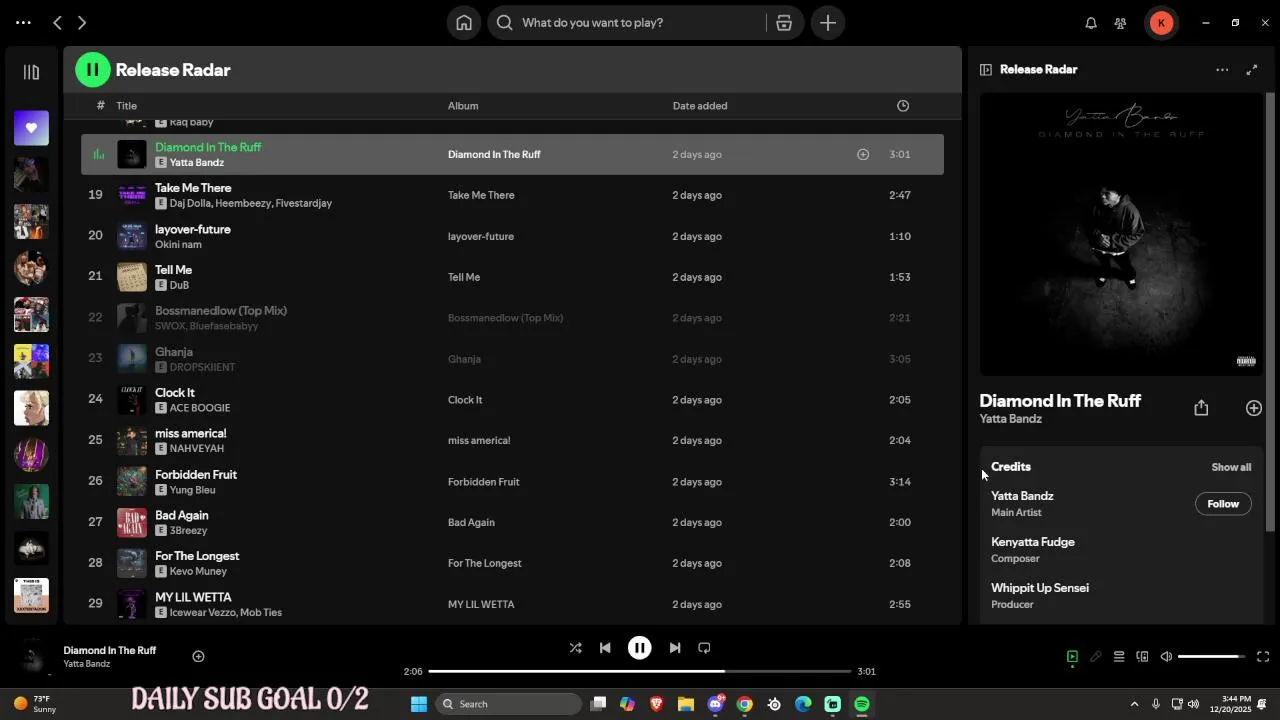Toggle shuffle in the player
Screen dimensions: 1280x720
(x=575, y=648)
